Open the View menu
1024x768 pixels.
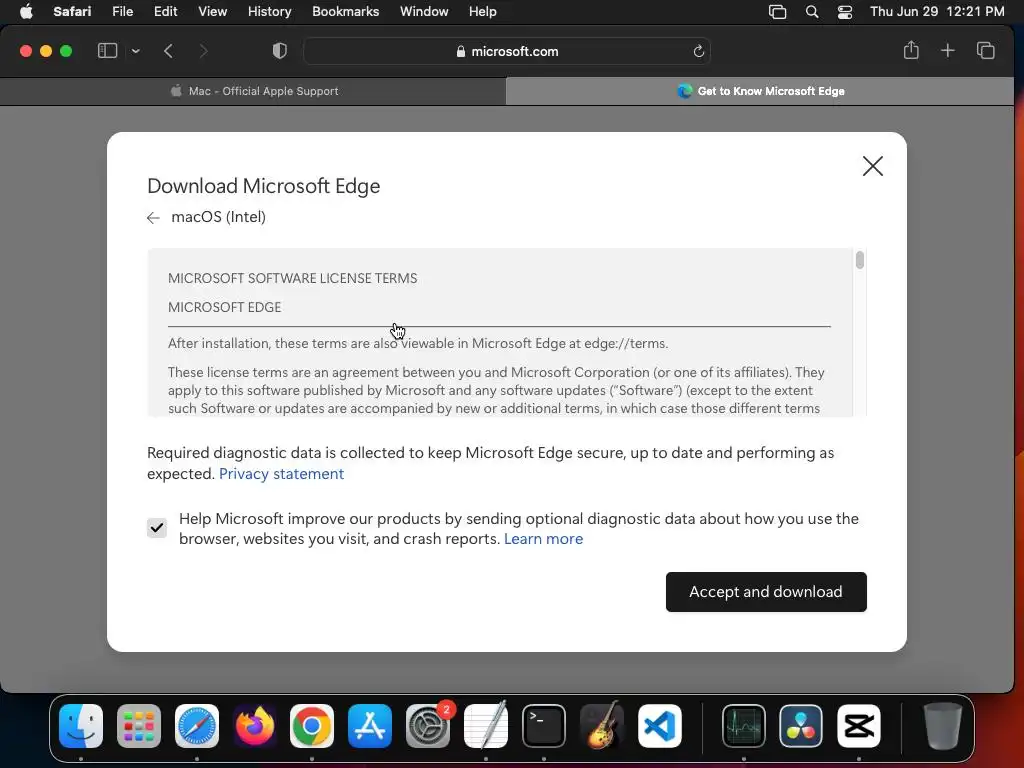[x=212, y=11]
